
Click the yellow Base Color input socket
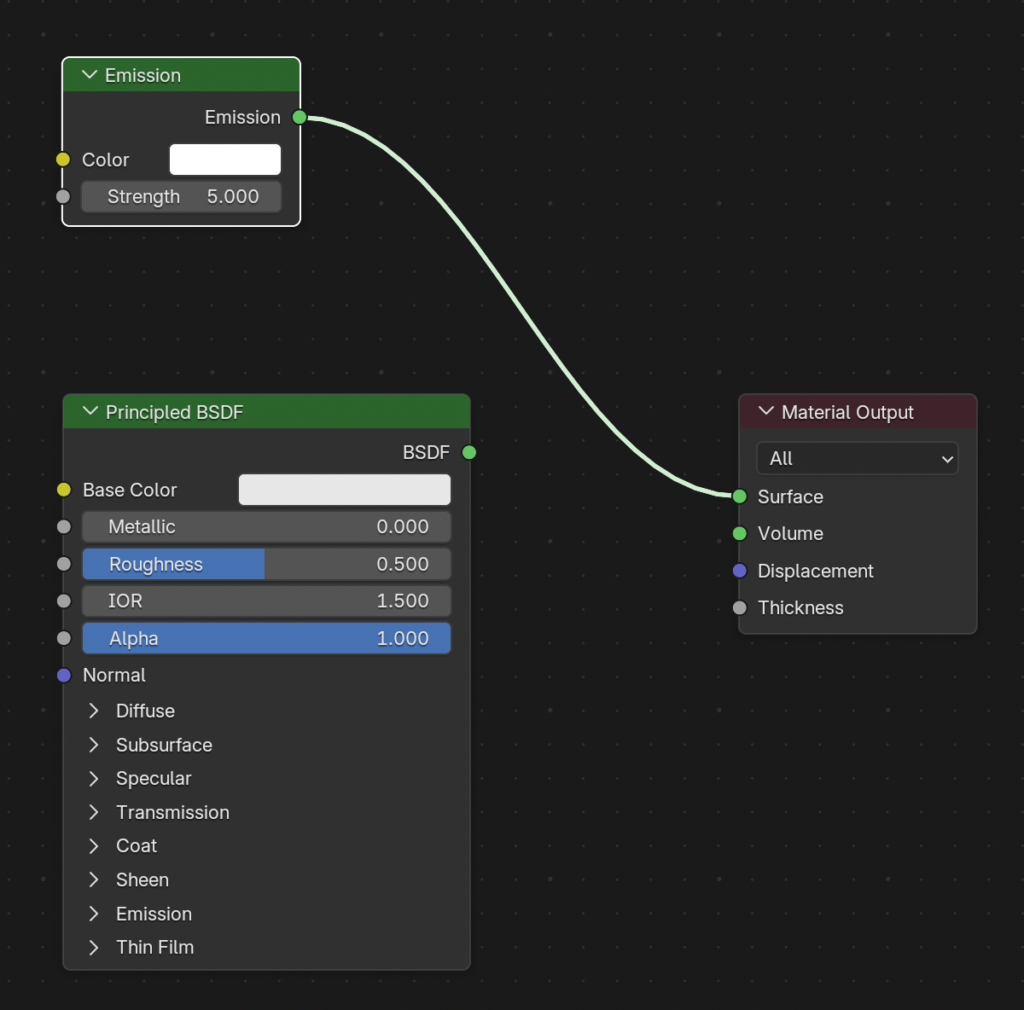tap(64, 490)
